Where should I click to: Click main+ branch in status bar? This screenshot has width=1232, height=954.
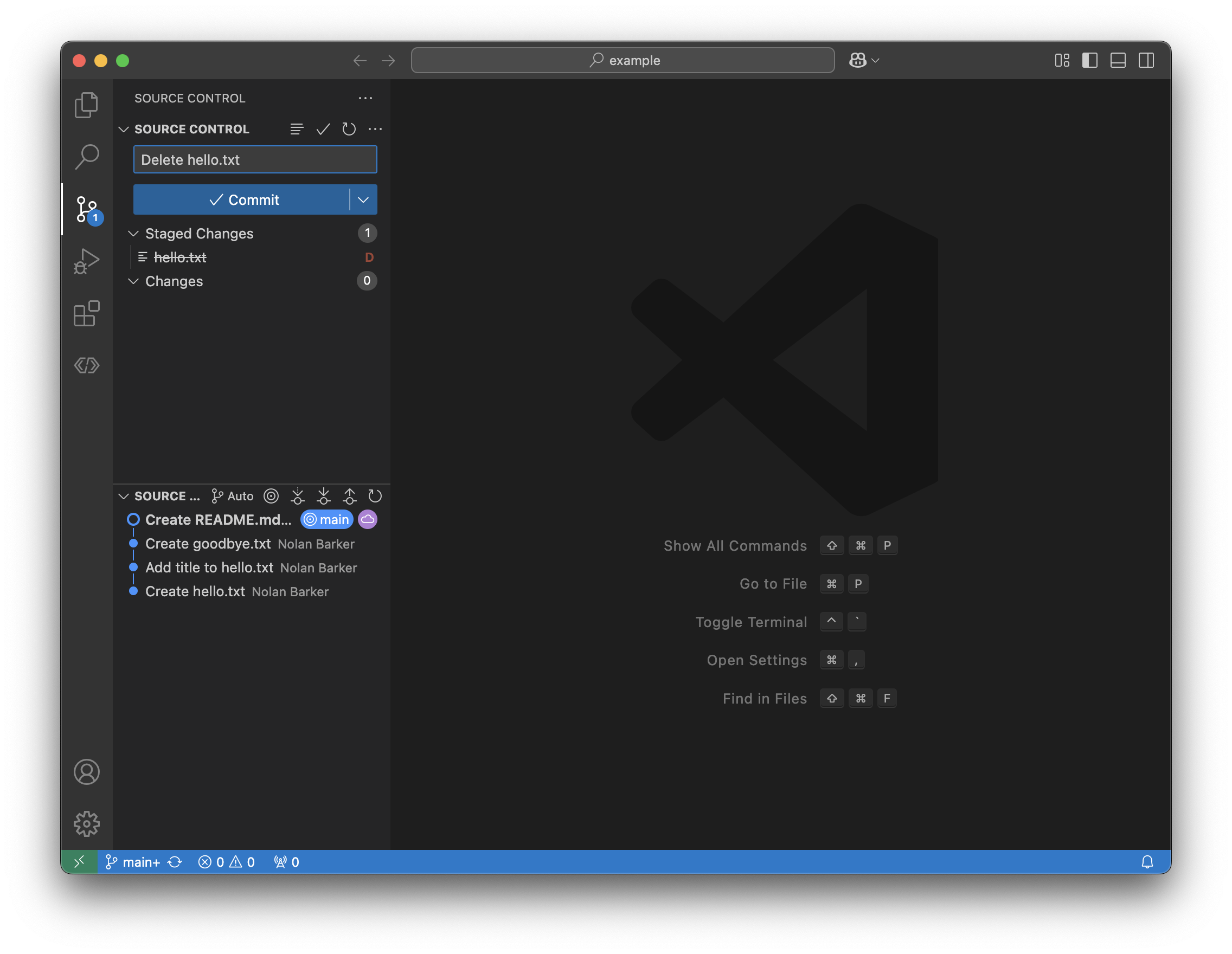click(133, 862)
